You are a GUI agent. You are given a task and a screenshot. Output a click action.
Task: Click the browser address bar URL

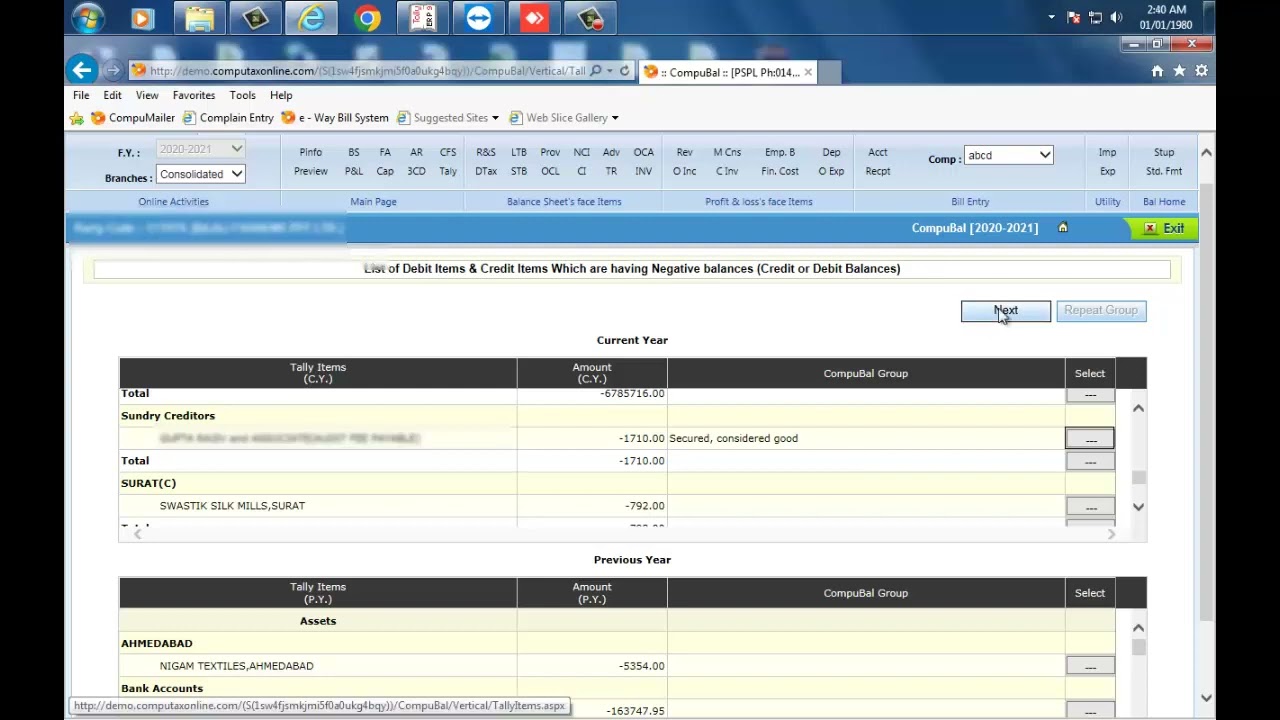coord(367,71)
